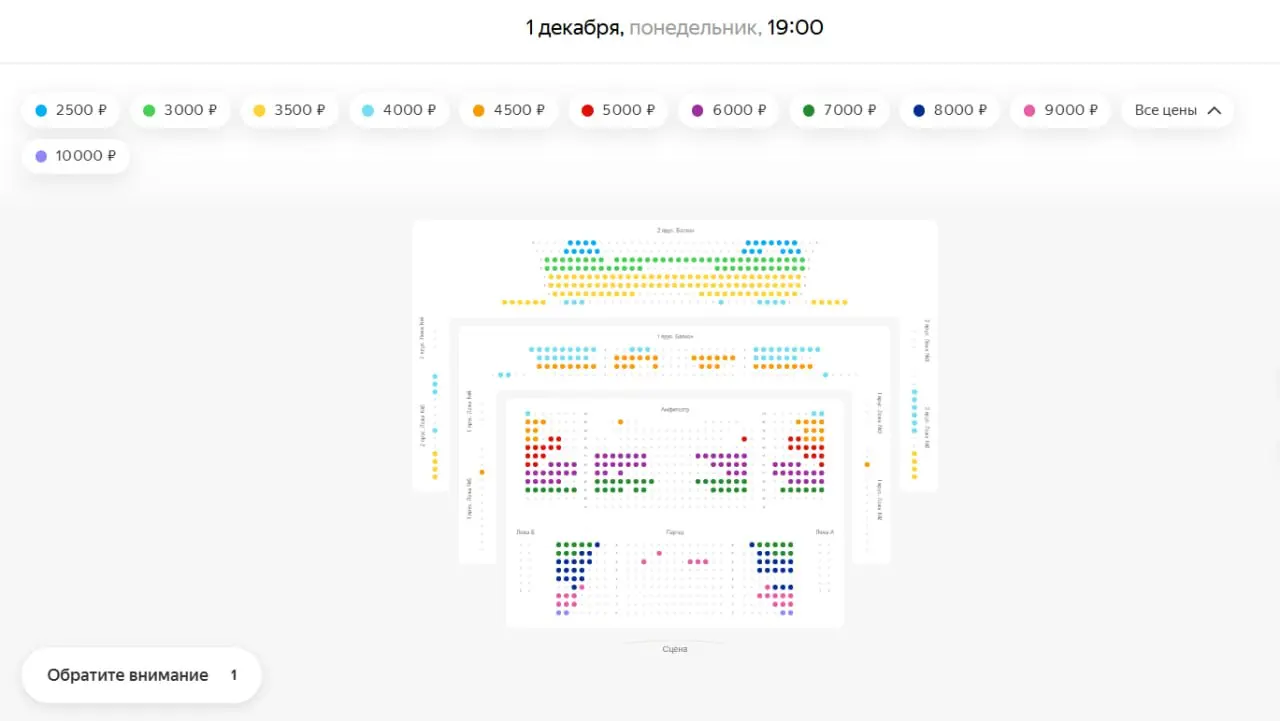Click the dark blue 8000 ₽ dot
Screen dimensions: 1280x721
(919, 110)
